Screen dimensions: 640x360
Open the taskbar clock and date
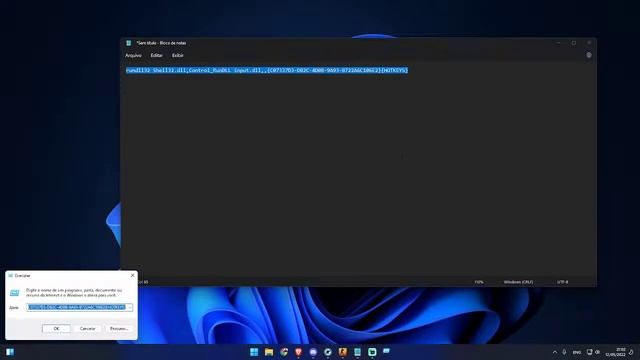pos(616,352)
